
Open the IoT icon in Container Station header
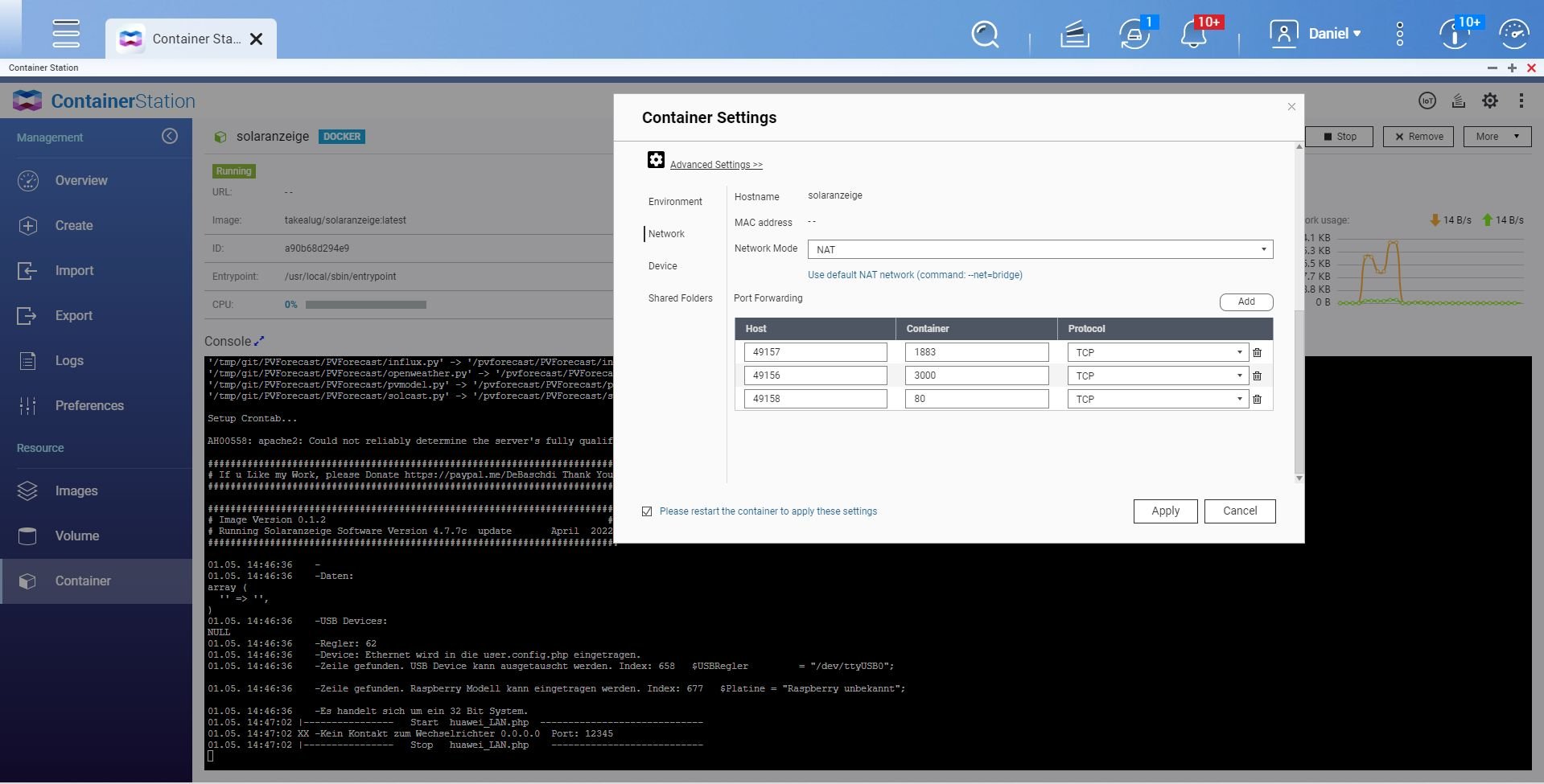coord(1427,101)
